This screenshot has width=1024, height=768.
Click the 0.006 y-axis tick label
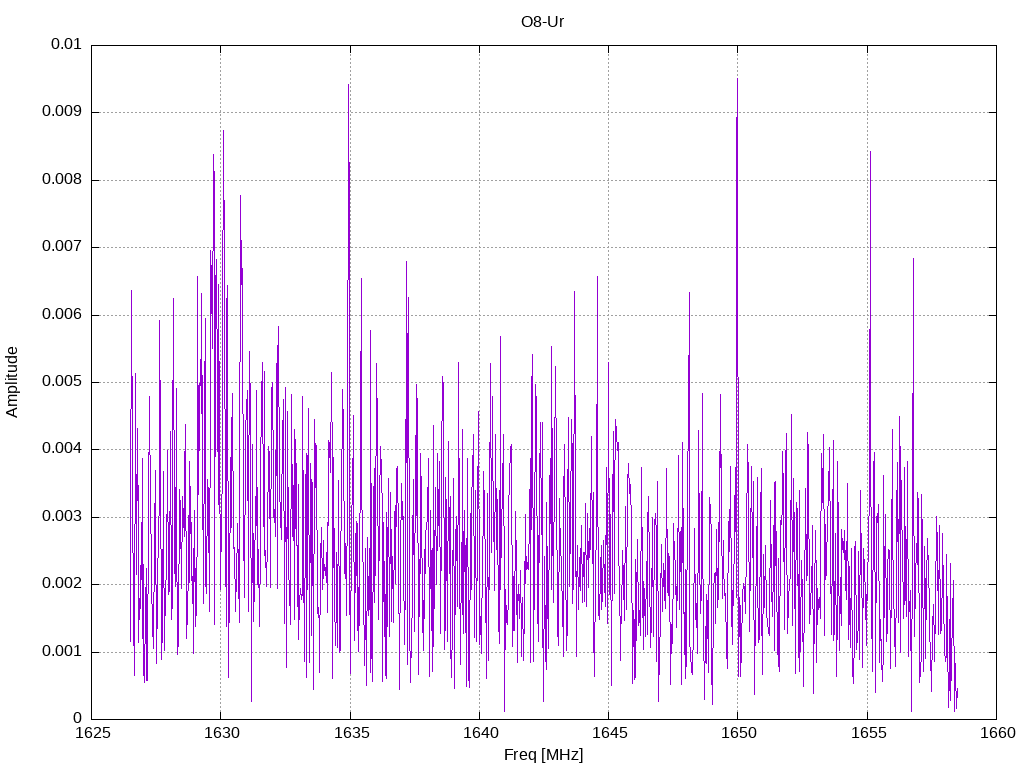[x=62, y=315]
